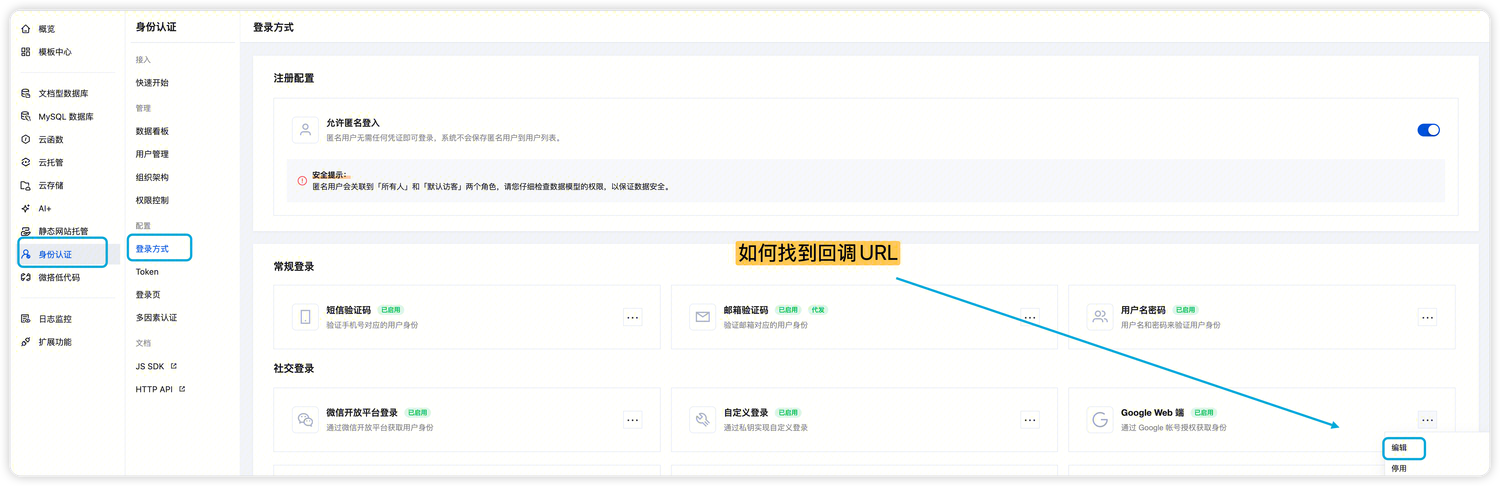Click the 云函数 icon in sidebar
The width and height of the screenshot is (1500, 486).
26,140
